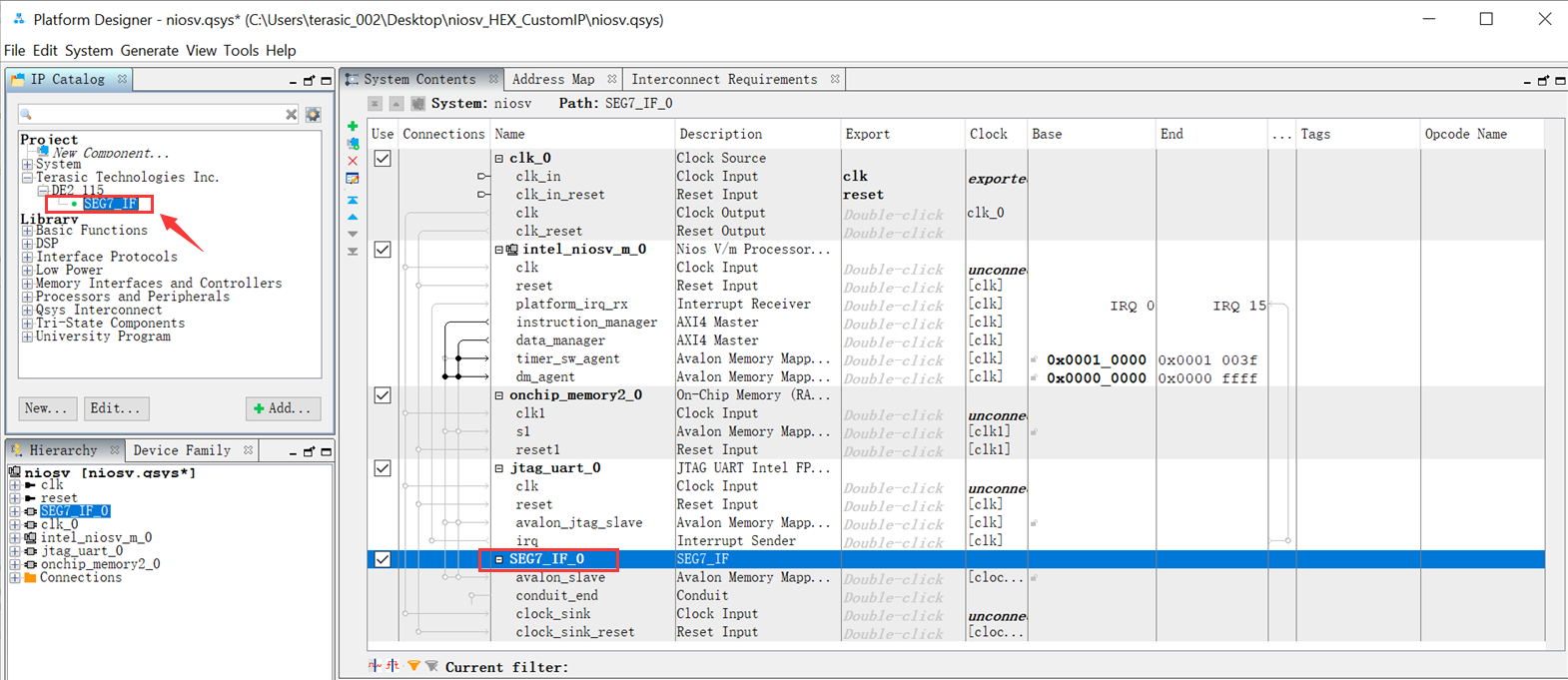1568x680 pixels.
Task: Click the move-to-bottom gray arrow icon
Action: tap(353, 252)
